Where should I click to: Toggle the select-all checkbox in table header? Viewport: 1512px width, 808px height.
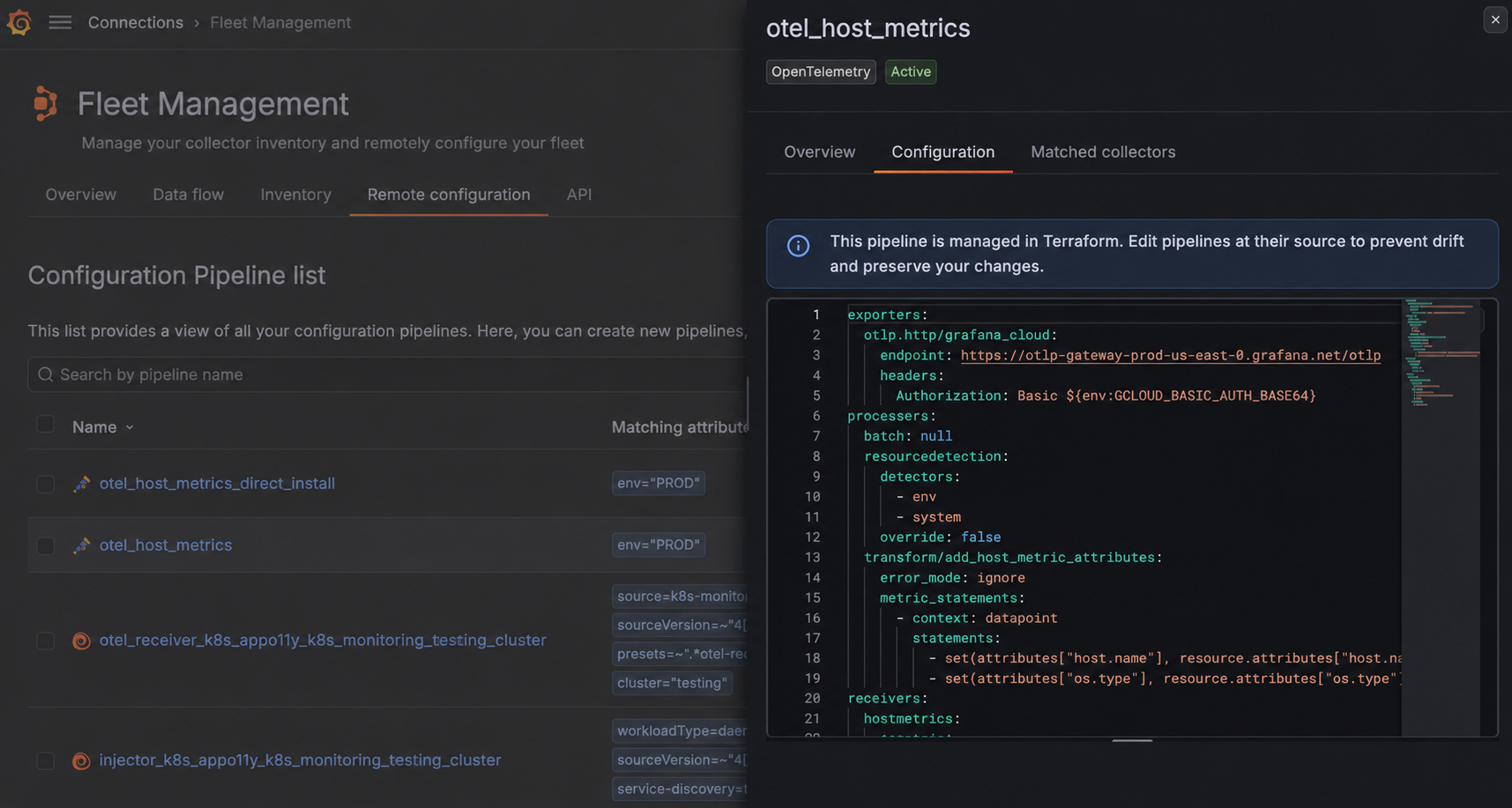pos(46,425)
